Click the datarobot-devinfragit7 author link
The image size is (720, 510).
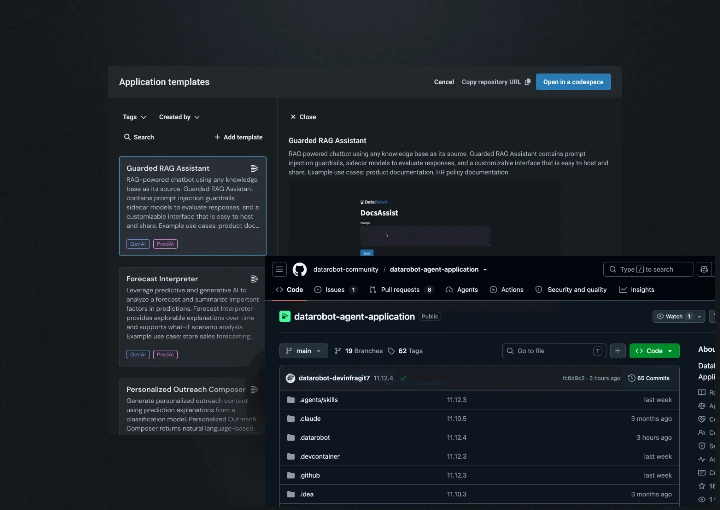click(334, 378)
